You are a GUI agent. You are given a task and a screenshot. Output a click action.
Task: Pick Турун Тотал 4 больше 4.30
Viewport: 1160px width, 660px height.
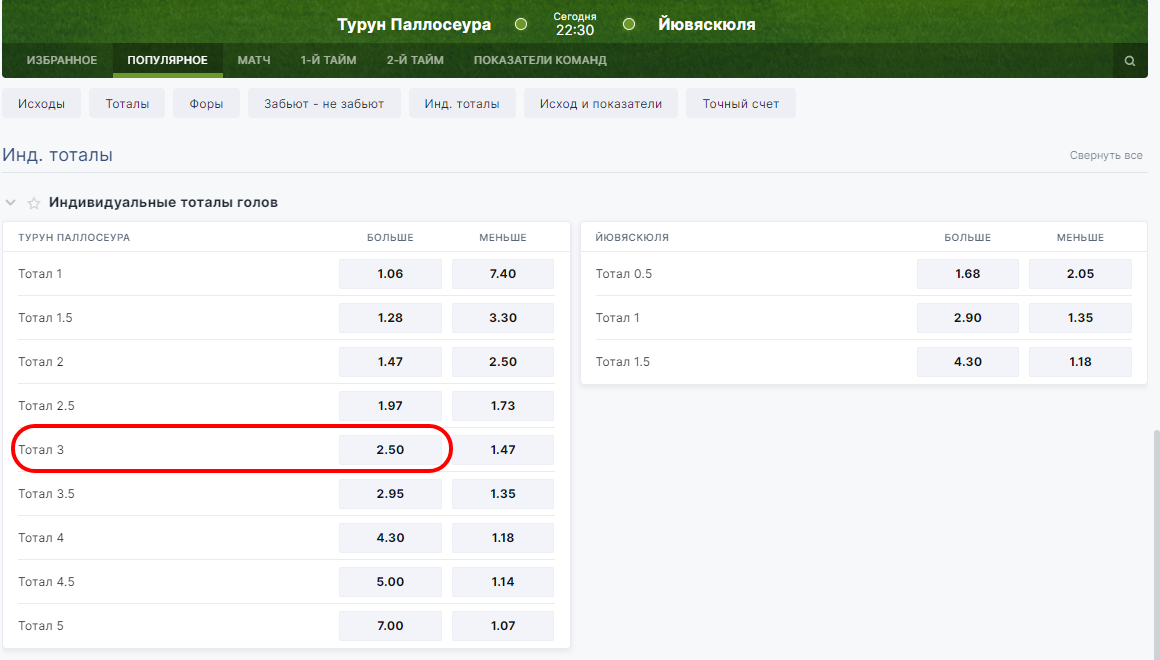point(391,538)
